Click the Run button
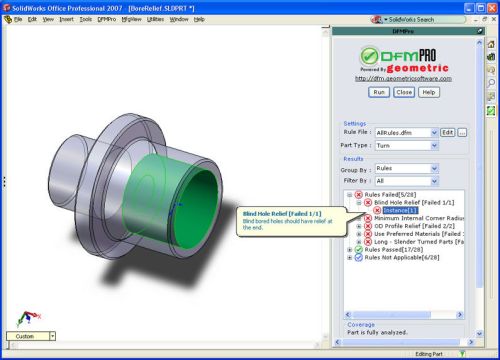Screen dimensions: 500x360 coord(379,92)
